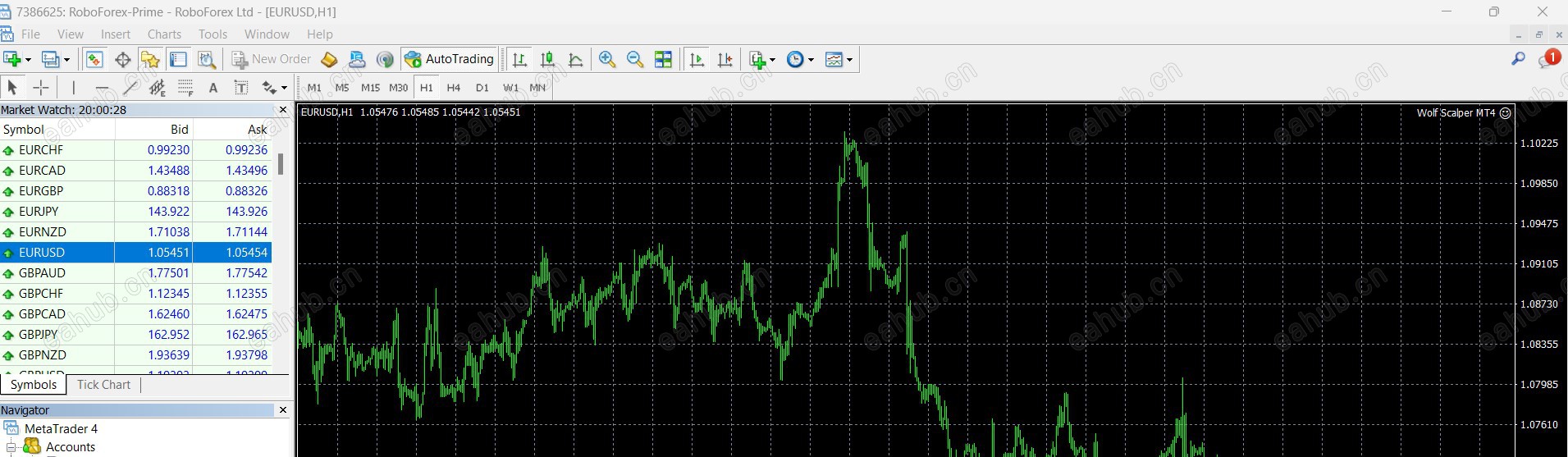
Task: Switch chart to D1 timeframe
Action: [482, 88]
